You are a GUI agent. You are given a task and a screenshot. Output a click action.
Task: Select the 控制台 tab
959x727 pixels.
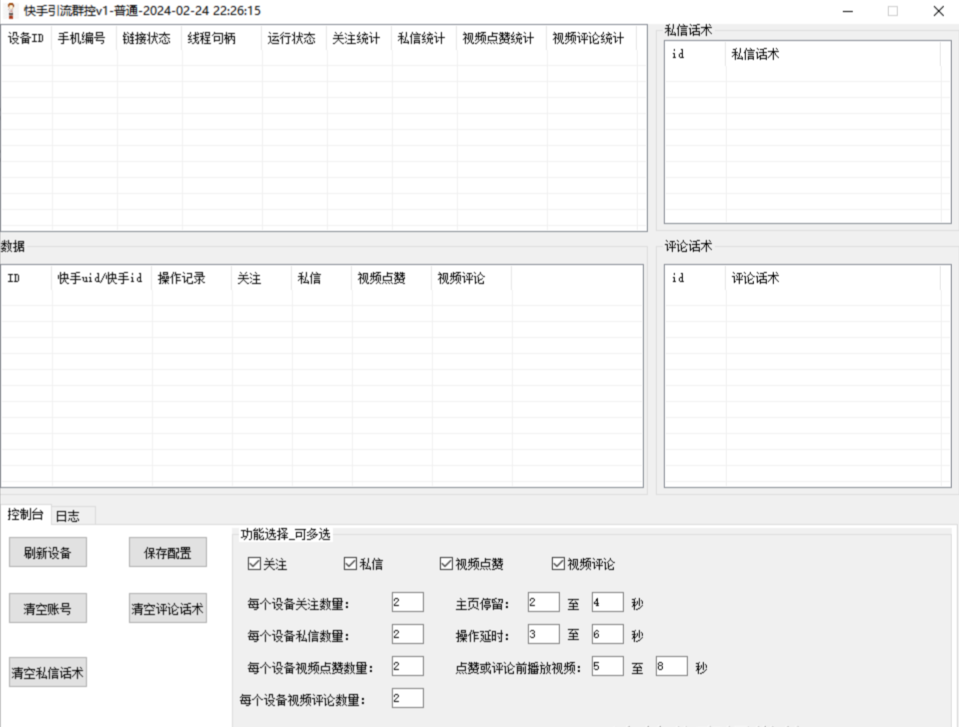coord(26,515)
